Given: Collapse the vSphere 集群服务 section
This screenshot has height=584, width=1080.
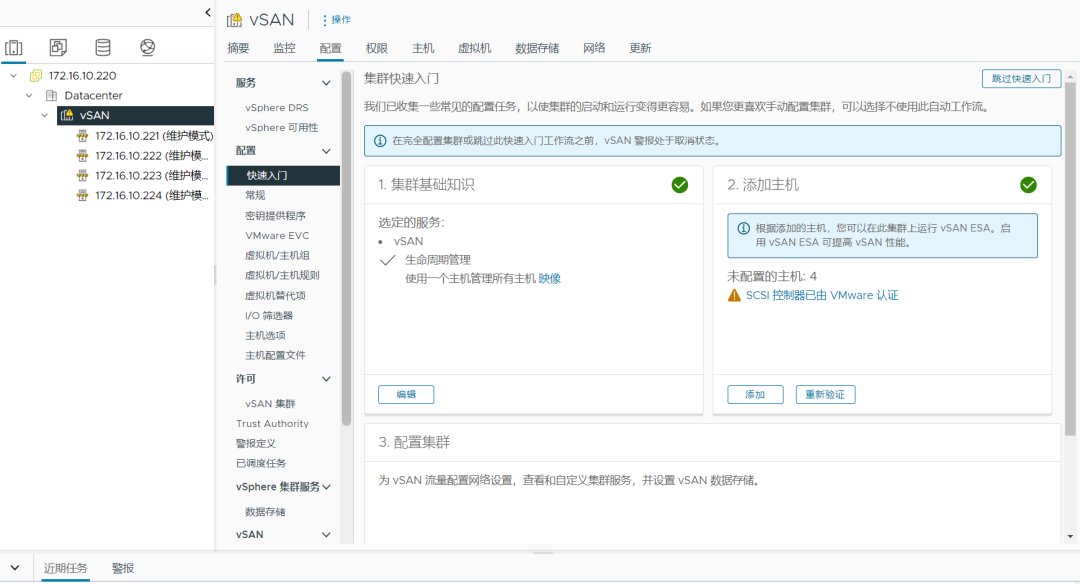Looking at the screenshot, I should pos(326,487).
